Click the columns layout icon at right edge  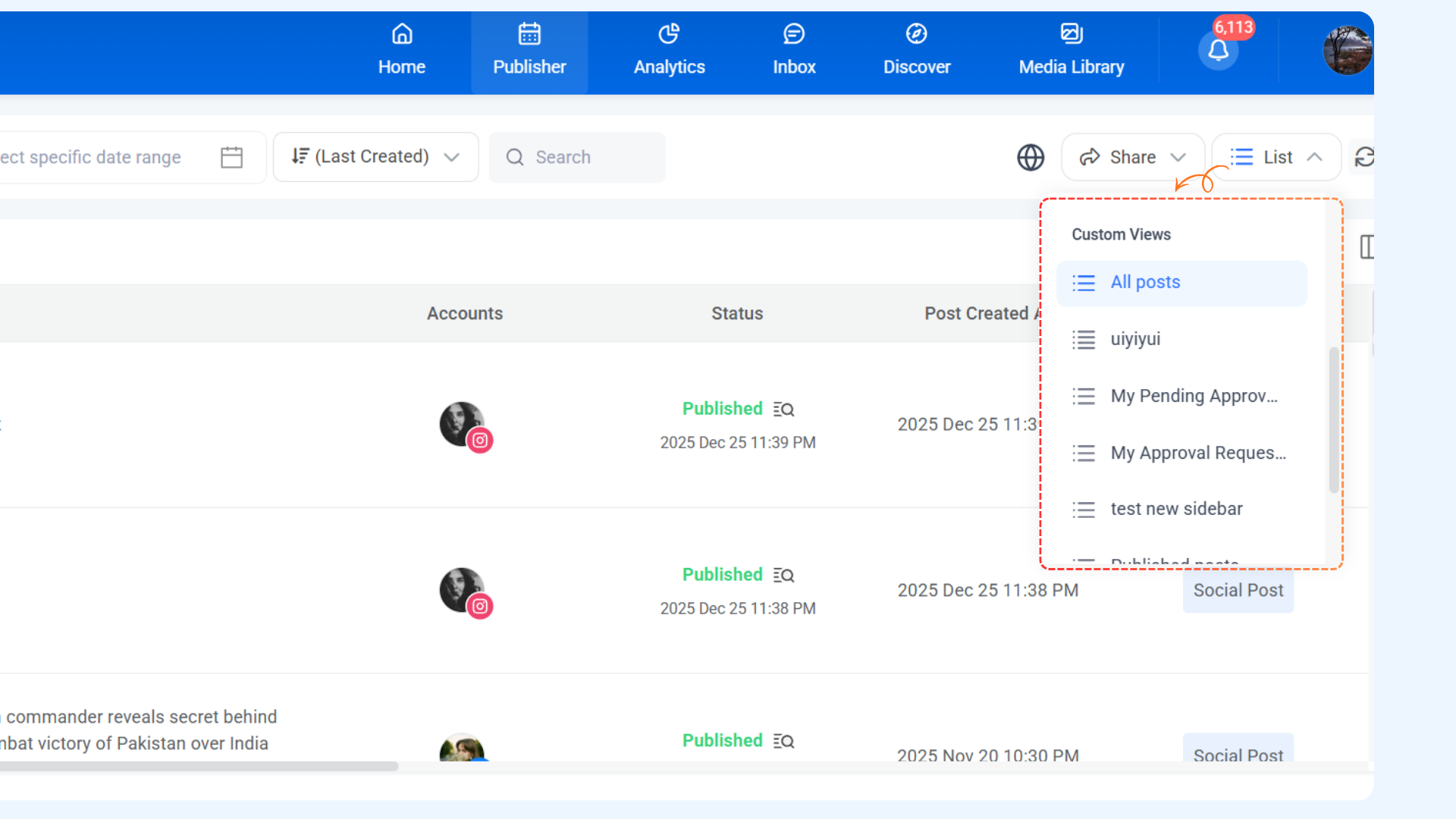click(1367, 246)
